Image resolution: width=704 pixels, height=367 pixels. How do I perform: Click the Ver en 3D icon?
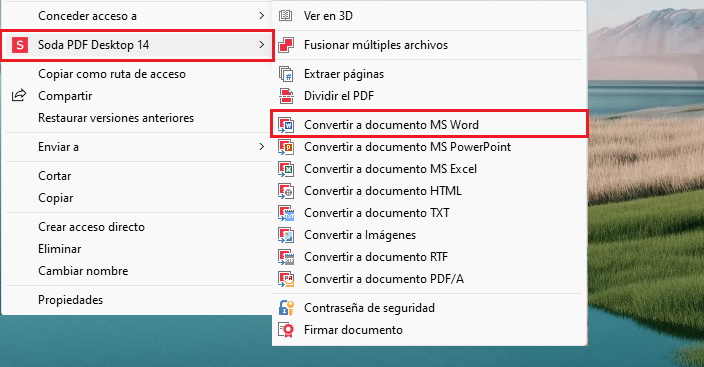[x=286, y=16]
